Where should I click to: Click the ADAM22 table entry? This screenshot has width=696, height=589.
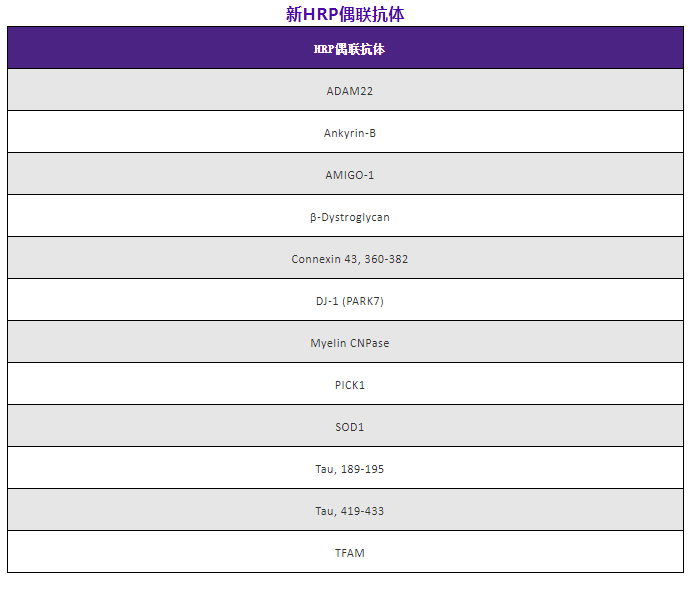(x=349, y=91)
